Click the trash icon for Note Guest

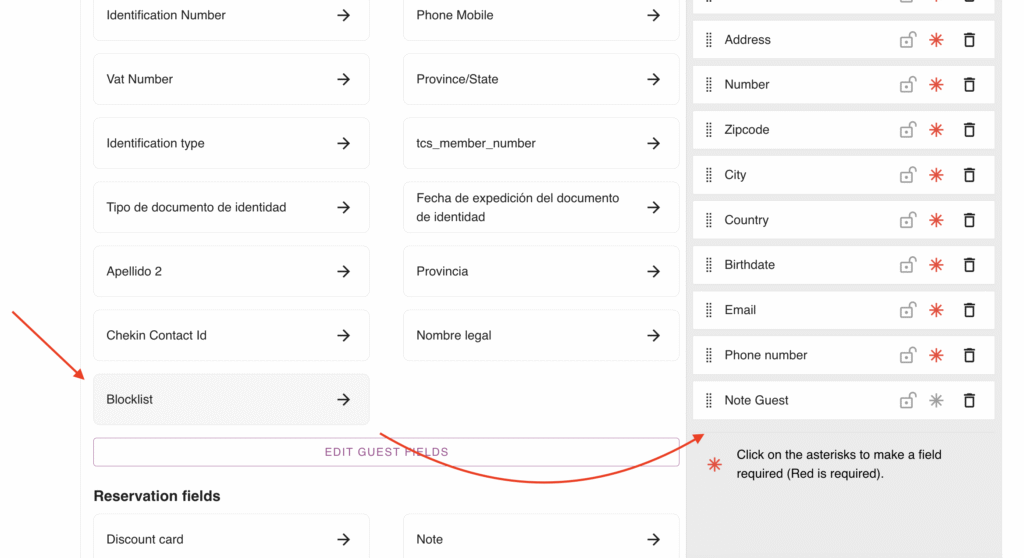tap(968, 400)
